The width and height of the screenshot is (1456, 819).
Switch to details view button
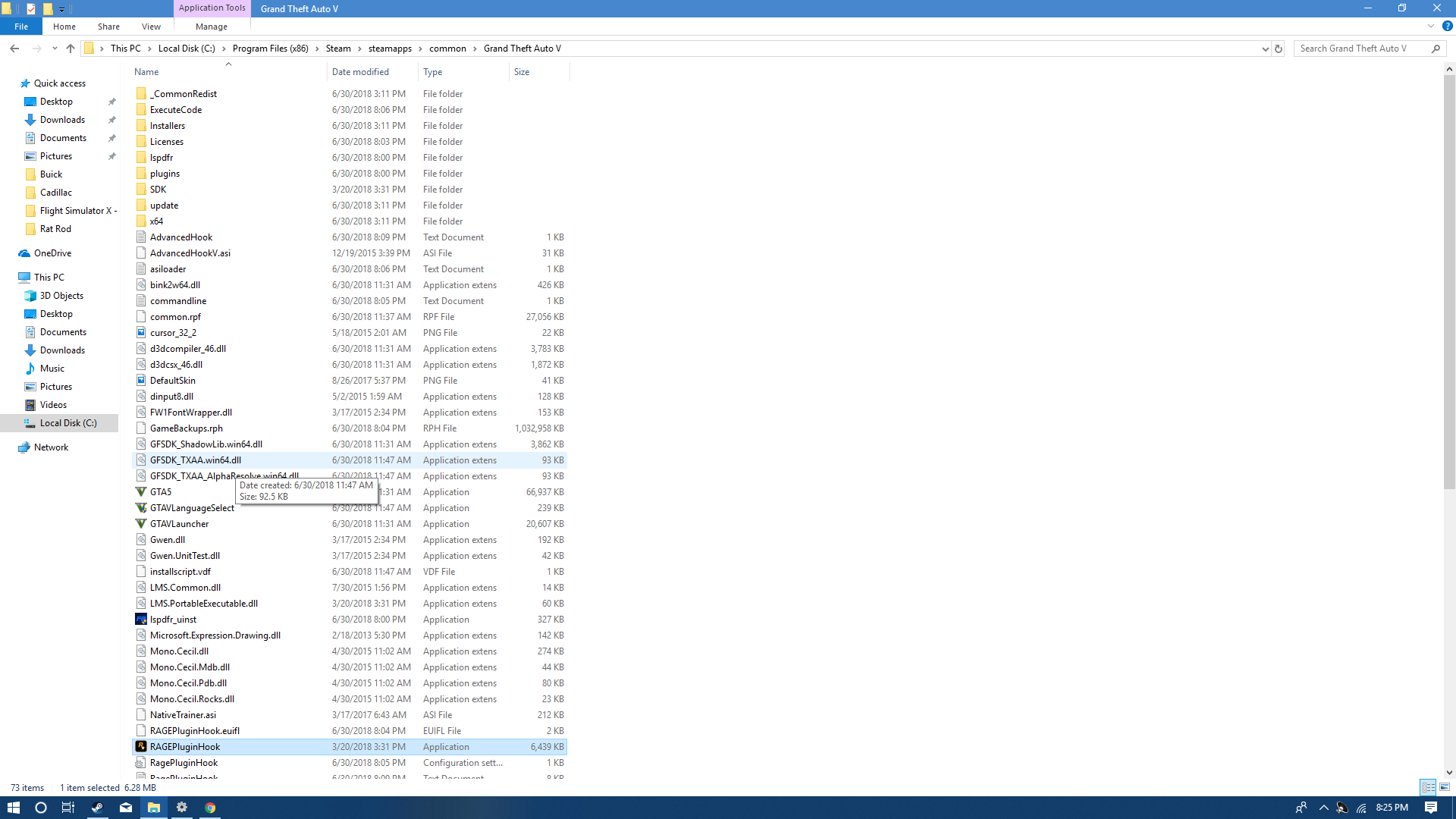(x=1428, y=787)
